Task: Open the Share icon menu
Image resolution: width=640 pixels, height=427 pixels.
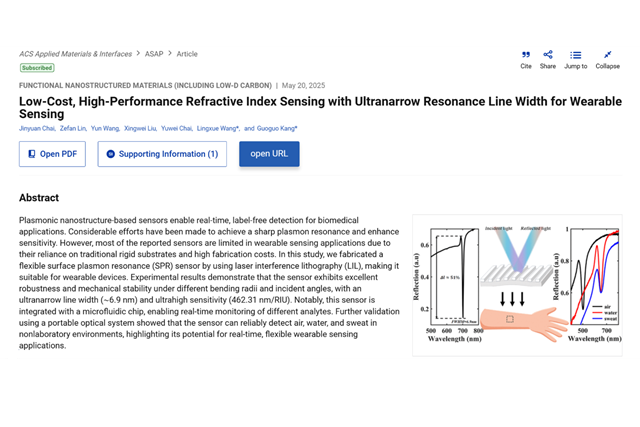Action: click(x=548, y=56)
